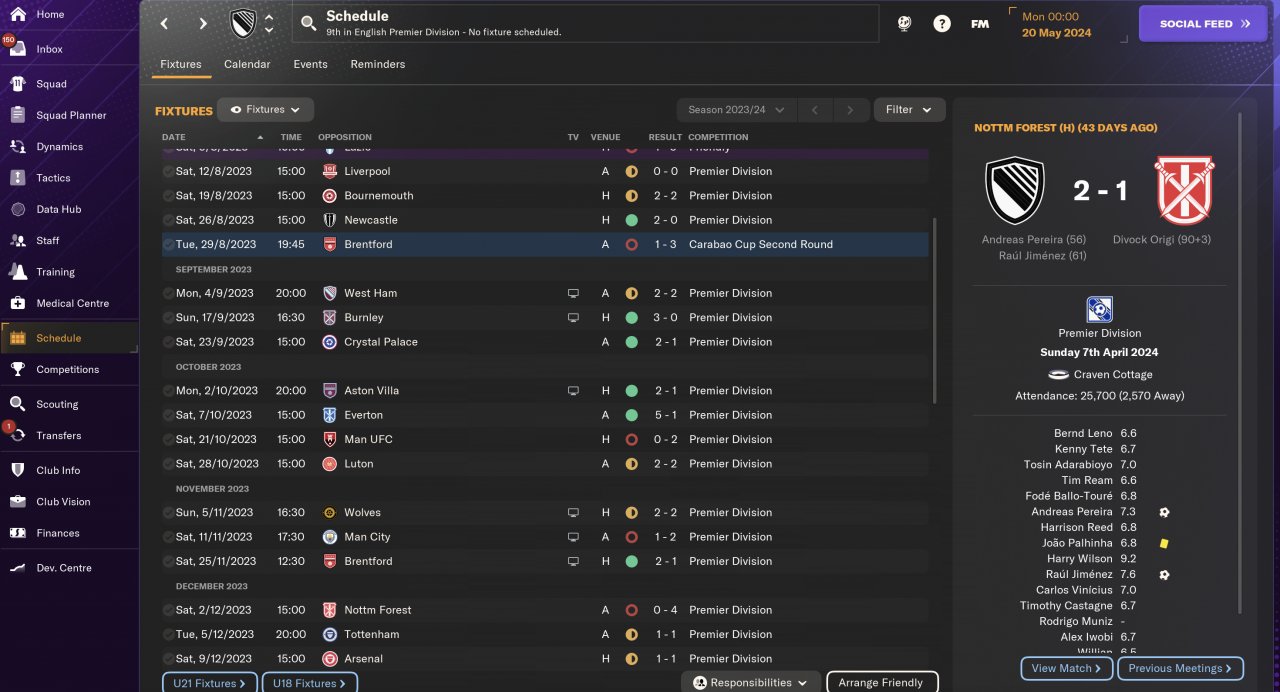Toggle the checkmark on the Burnley fixture
The image size is (1280, 692).
click(168, 318)
